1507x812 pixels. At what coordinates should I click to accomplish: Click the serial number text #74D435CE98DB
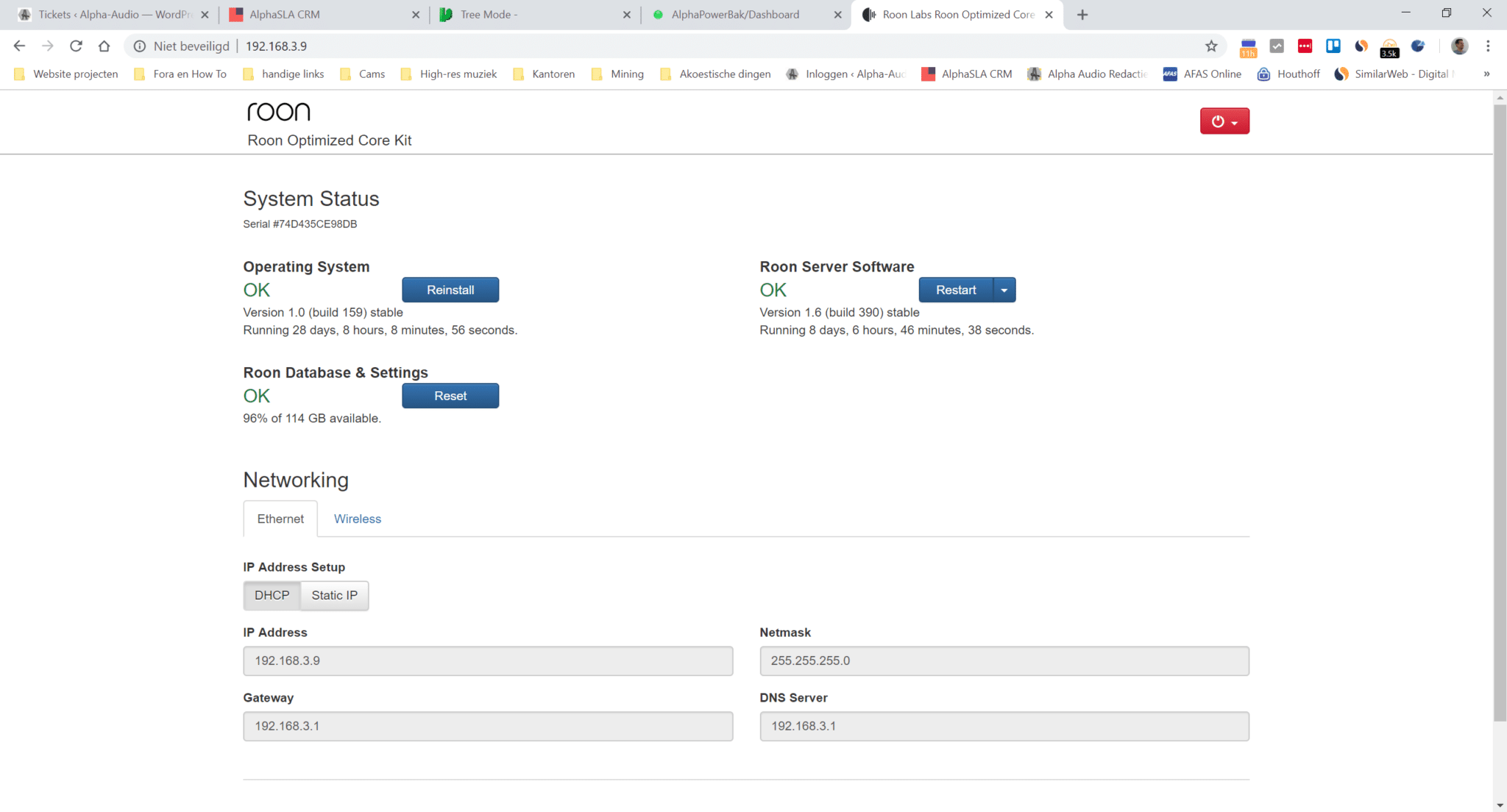(x=315, y=224)
